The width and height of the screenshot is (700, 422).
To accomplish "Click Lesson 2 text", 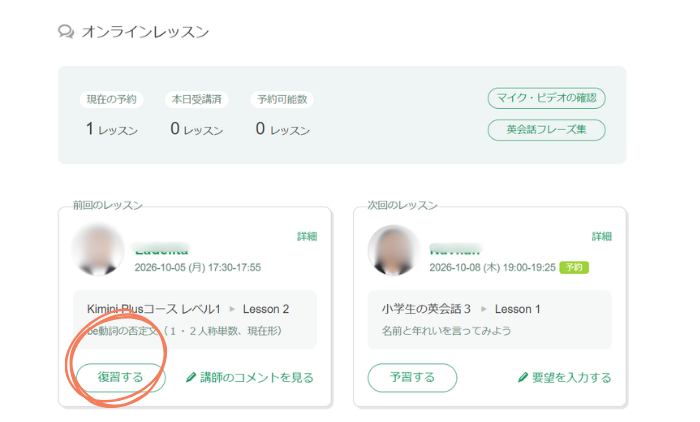I will tap(266, 309).
